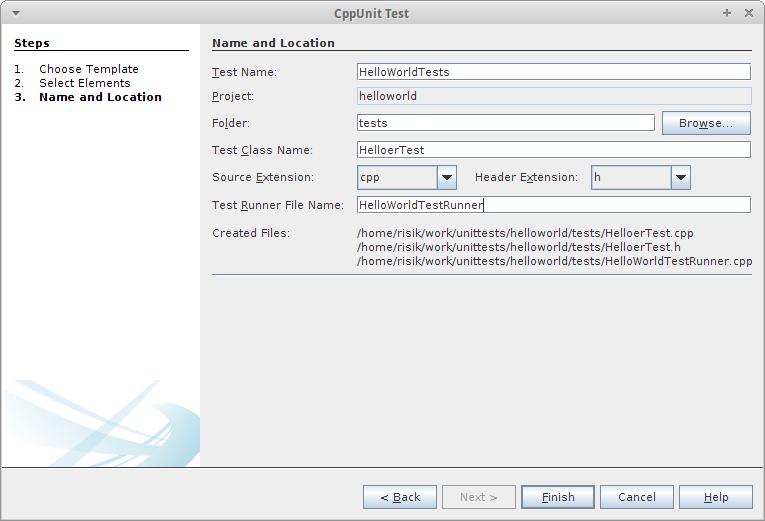
Task: Cancel the CppUnit Test wizard
Action: point(637,497)
